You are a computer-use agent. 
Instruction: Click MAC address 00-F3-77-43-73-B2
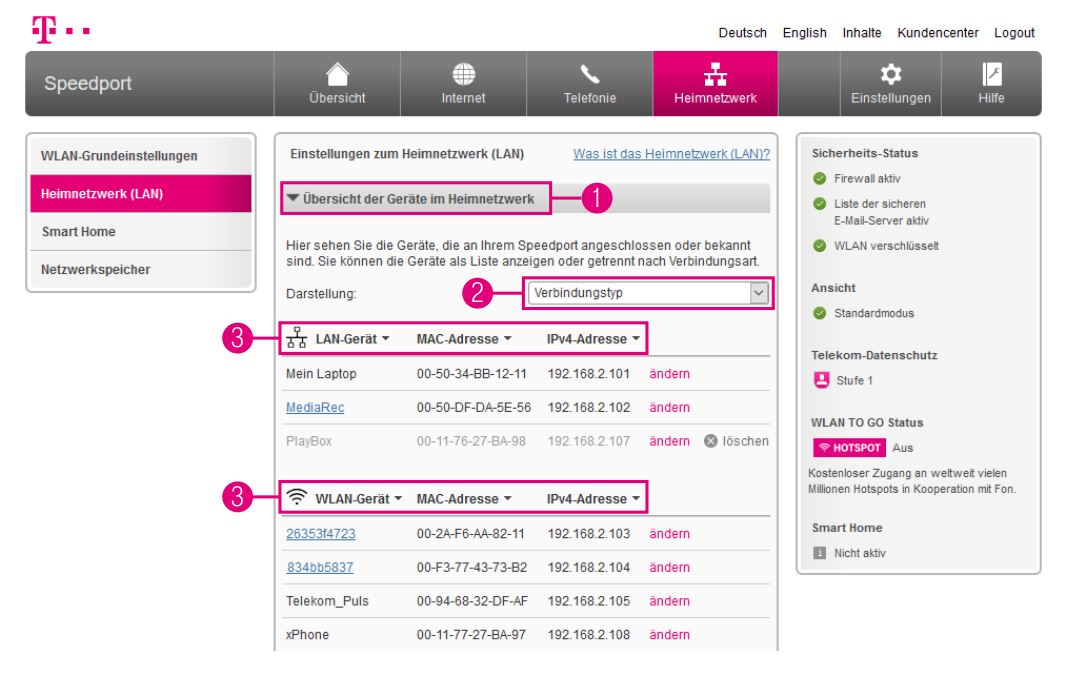pos(472,567)
